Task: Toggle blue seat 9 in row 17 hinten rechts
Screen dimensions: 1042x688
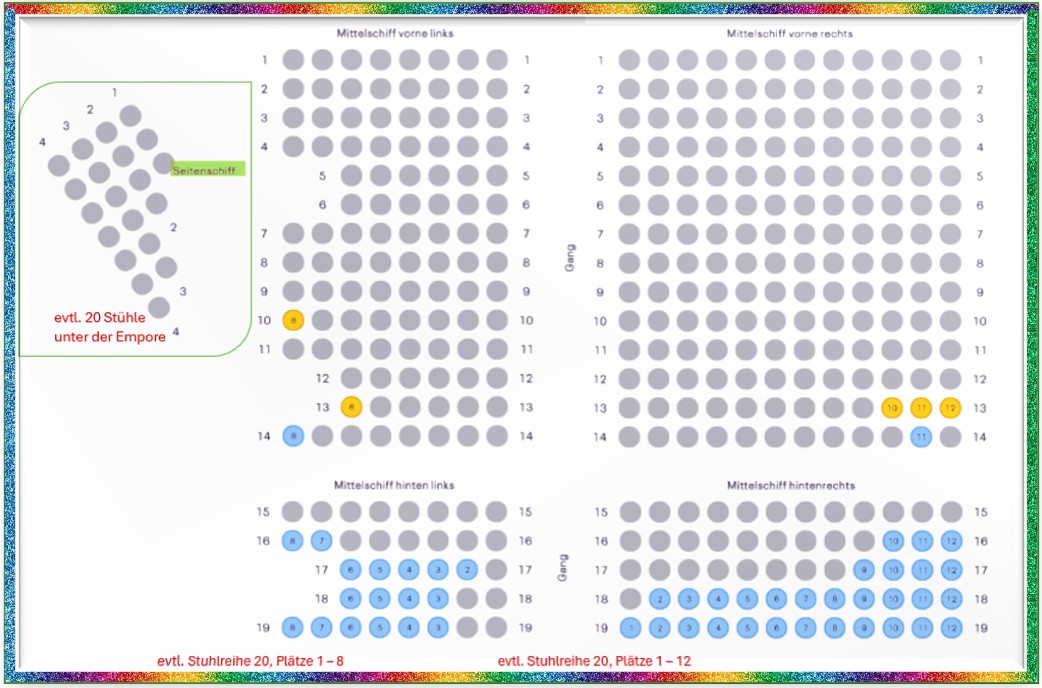Action: (x=863, y=570)
